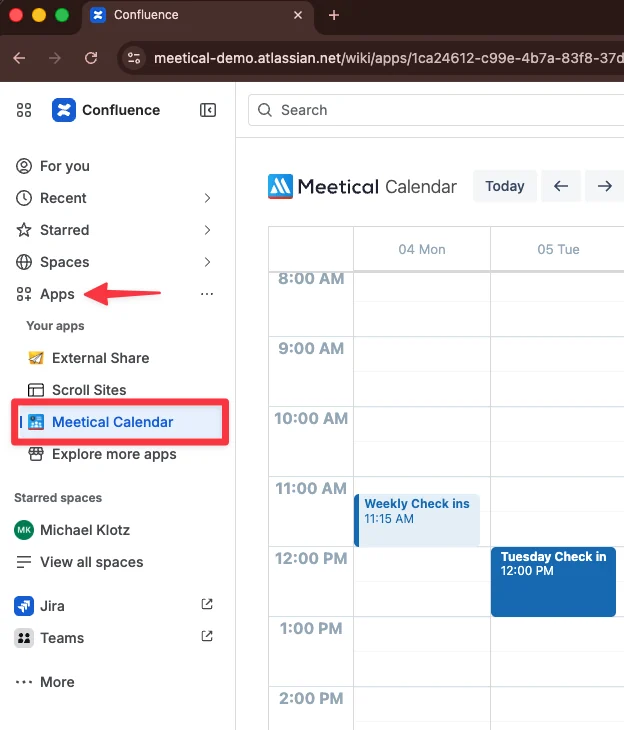Click the Today button
Screen dimensions: 624x730
click(505, 186)
